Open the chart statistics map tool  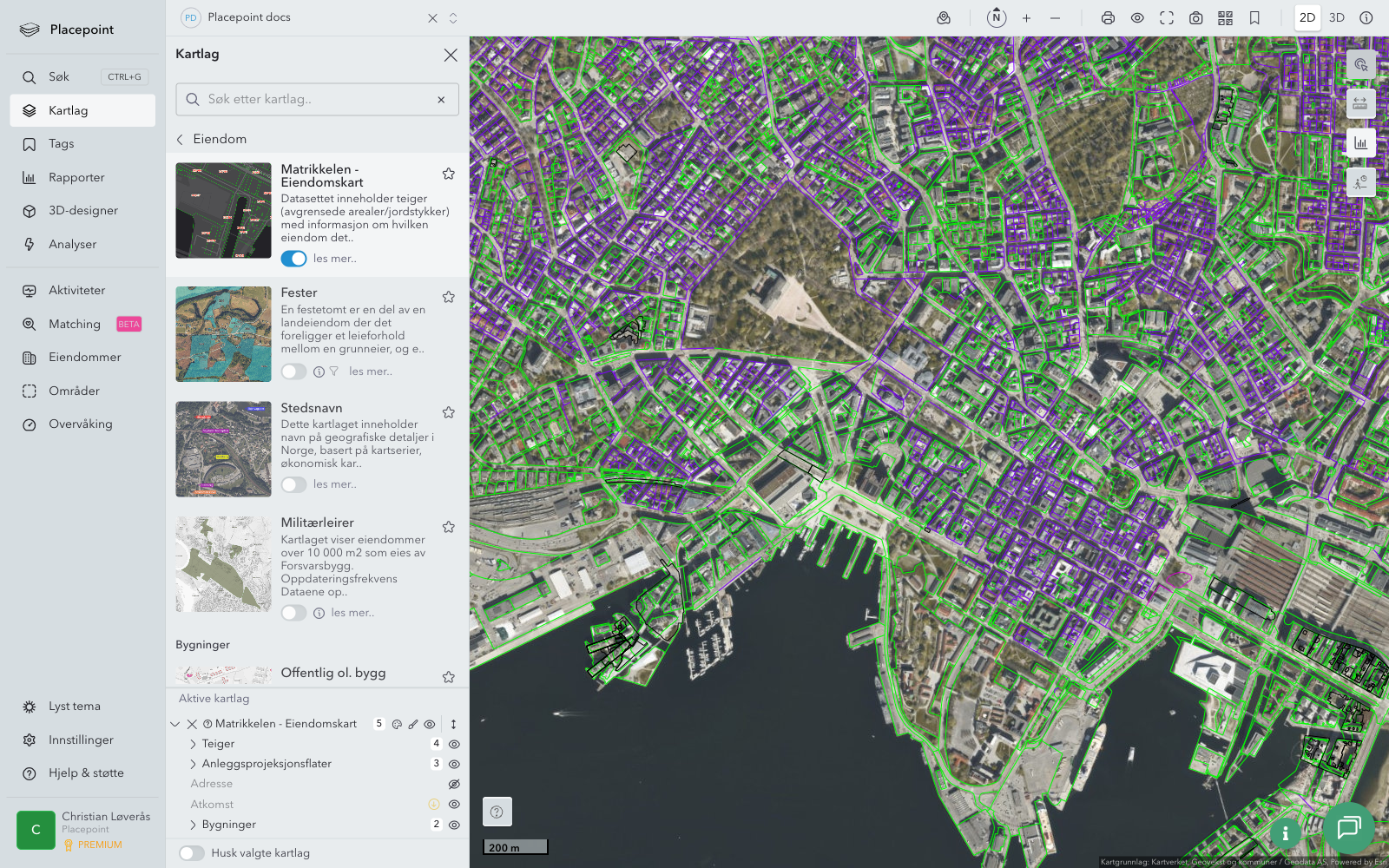pyautogui.click(x=1360, y=143)
